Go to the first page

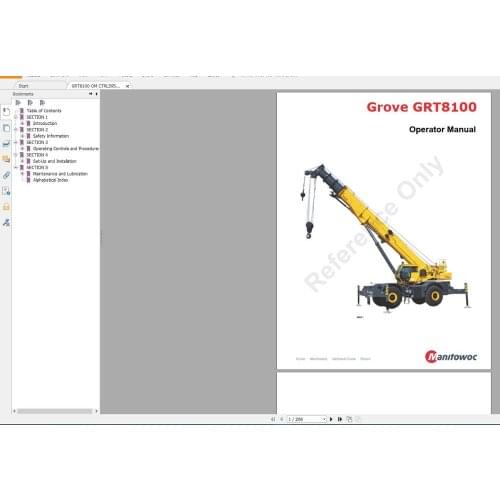click(273, 419)
